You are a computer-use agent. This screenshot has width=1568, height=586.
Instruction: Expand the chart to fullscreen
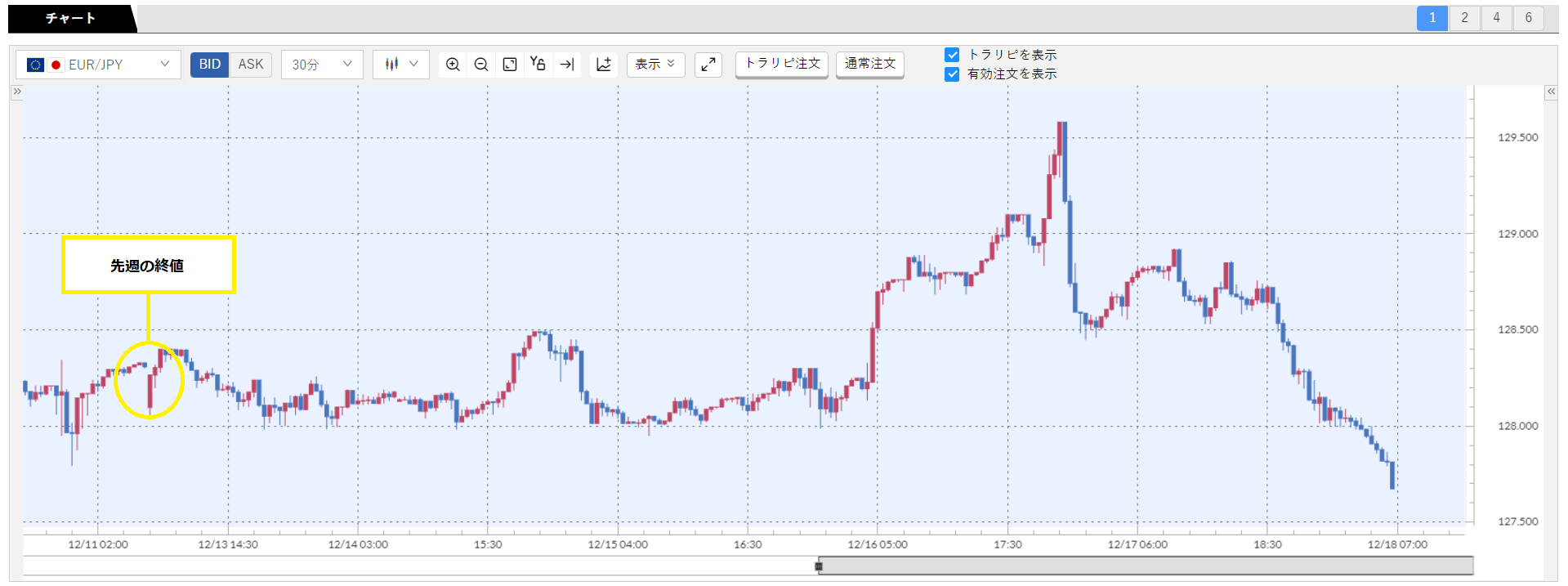(x=708, y=65)
